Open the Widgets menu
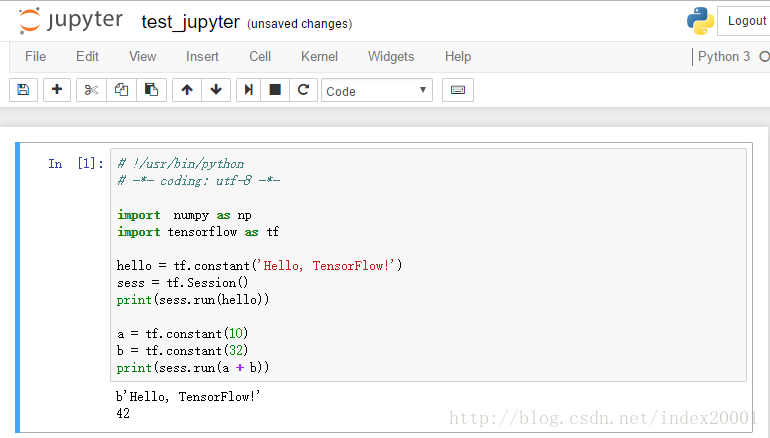The height and width of the screenshot is (438, 770). (391, 56)
